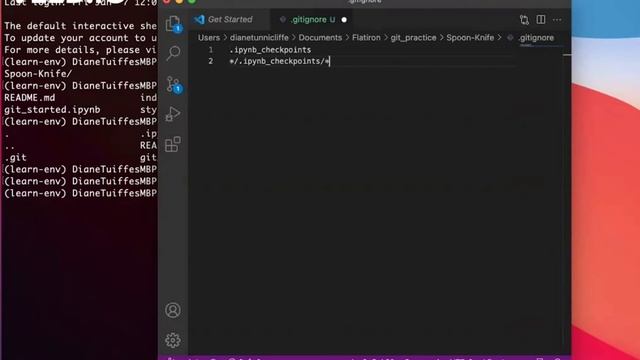Click the minimap in the editor
Viewport: 640px width, 360px height.
pos(541,46)
